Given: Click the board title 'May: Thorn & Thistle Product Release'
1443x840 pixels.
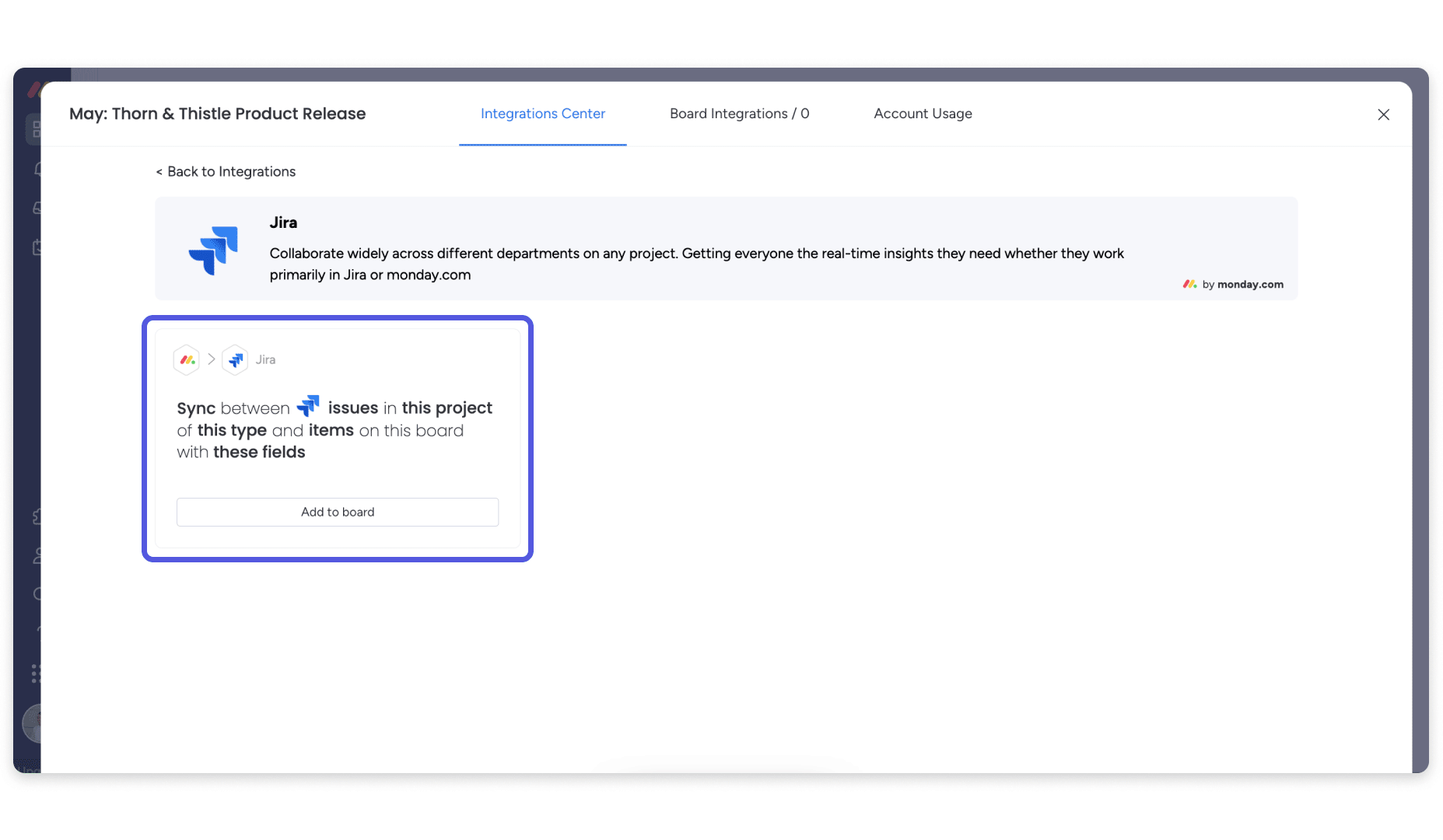Looking at the screenshot, I should (x=217, y=114).
